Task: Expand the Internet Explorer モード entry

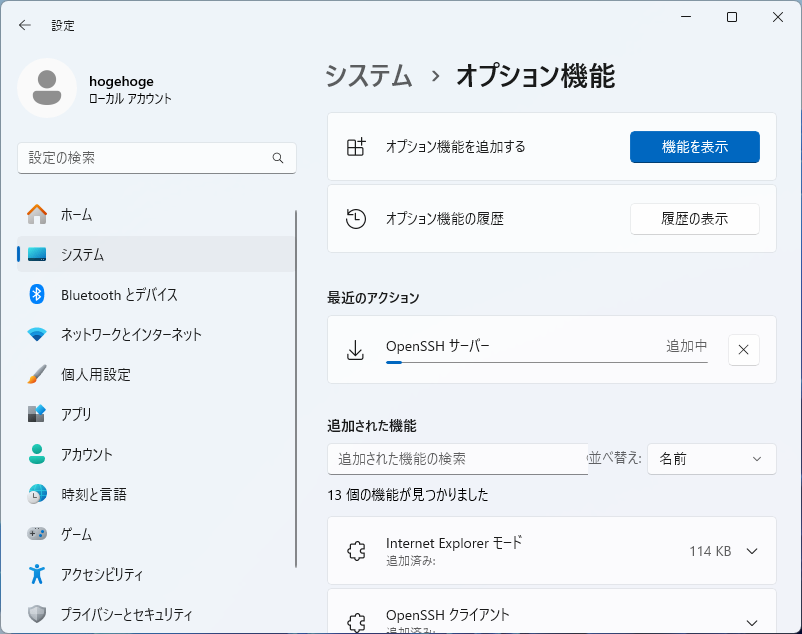Action: [752, 551]
